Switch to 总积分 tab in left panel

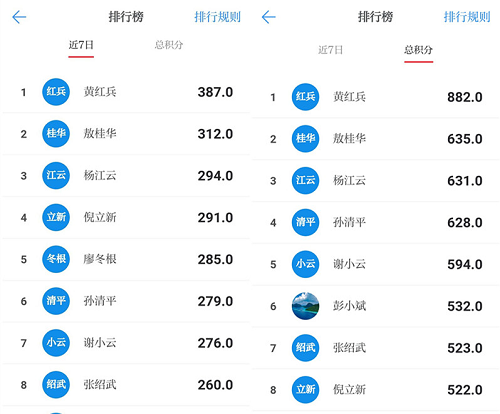pos(169,45)
